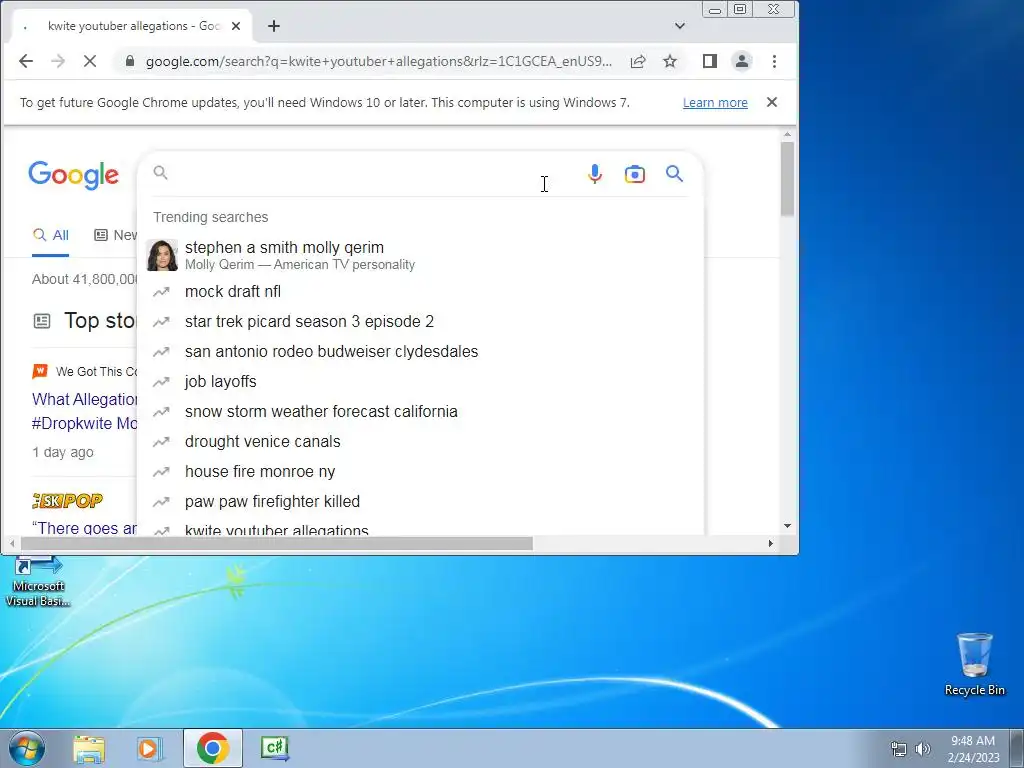
Task: Select snow storm weather forecast california
Action: 421,411
